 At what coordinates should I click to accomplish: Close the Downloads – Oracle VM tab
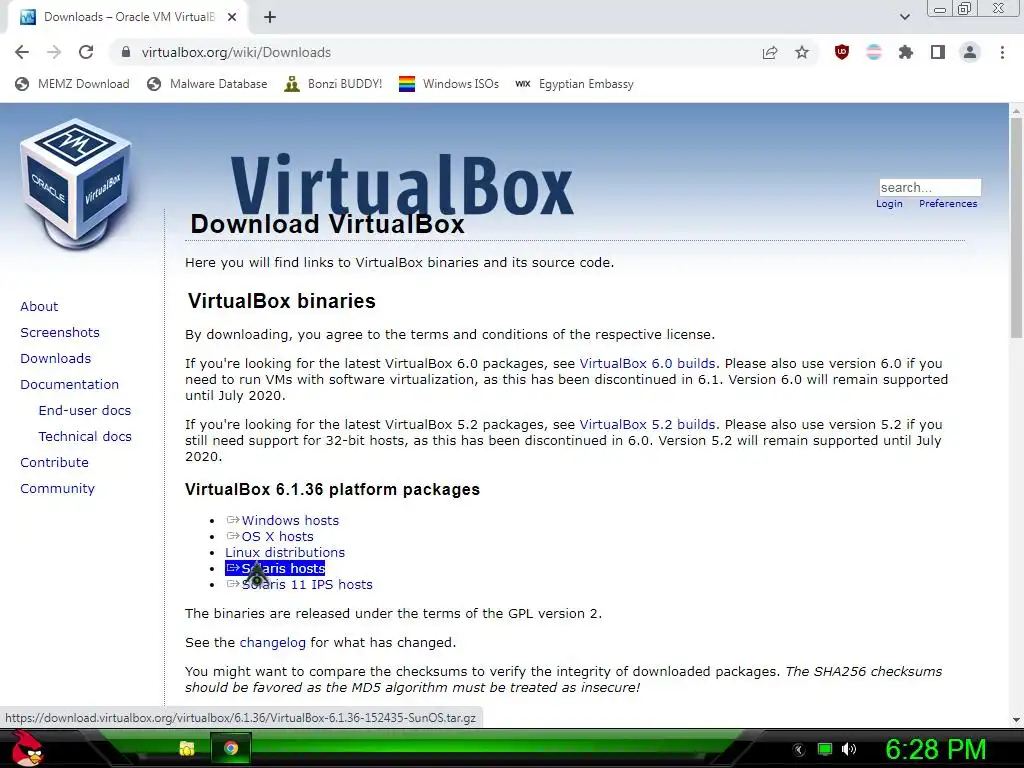point(232,17)
